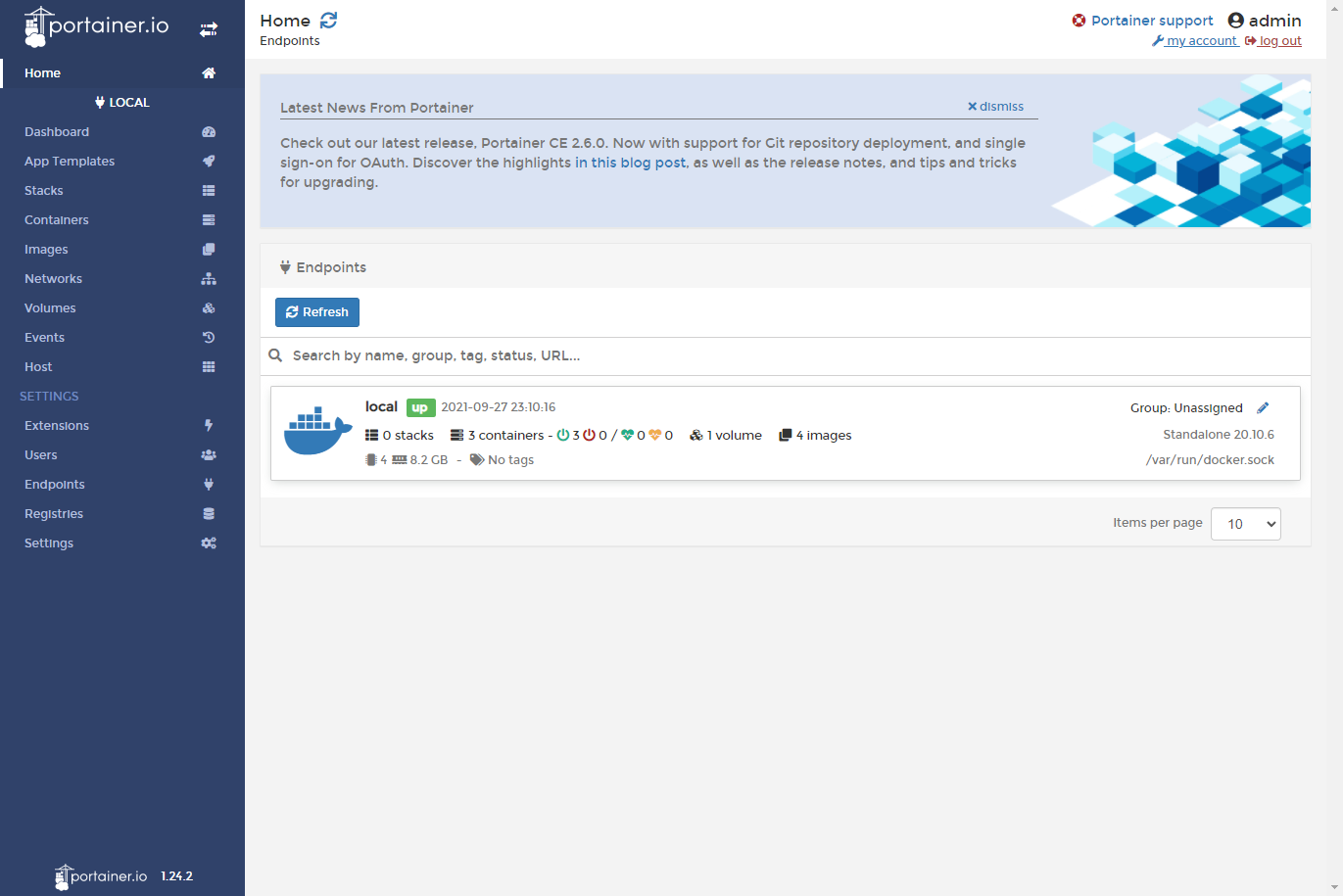Navigate to Images
The height and width of the screenshot is (896, 1343).
pos(46,250)
